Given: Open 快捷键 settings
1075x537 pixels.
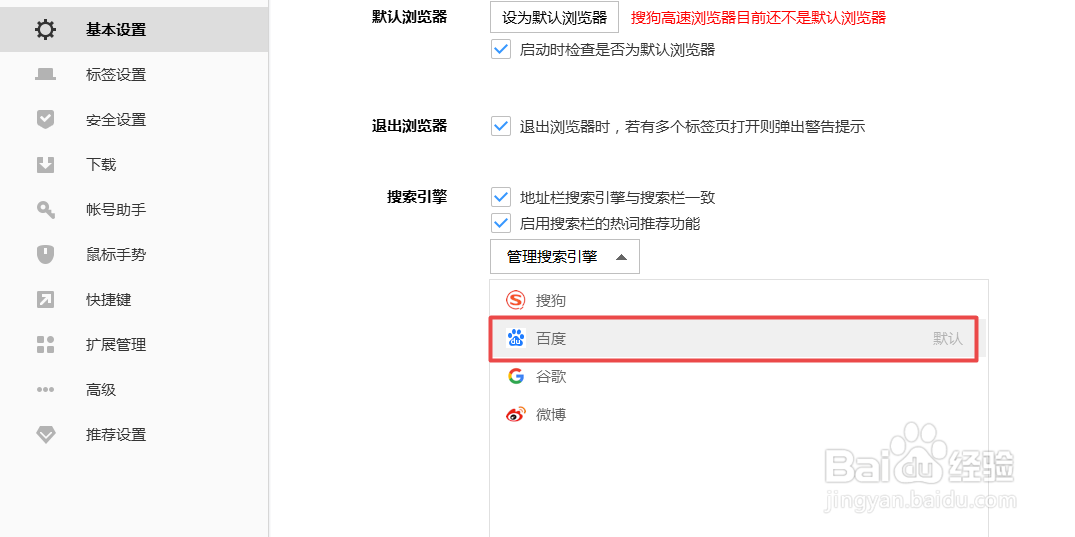Looking at the screenshot, I should pos(134,300).
